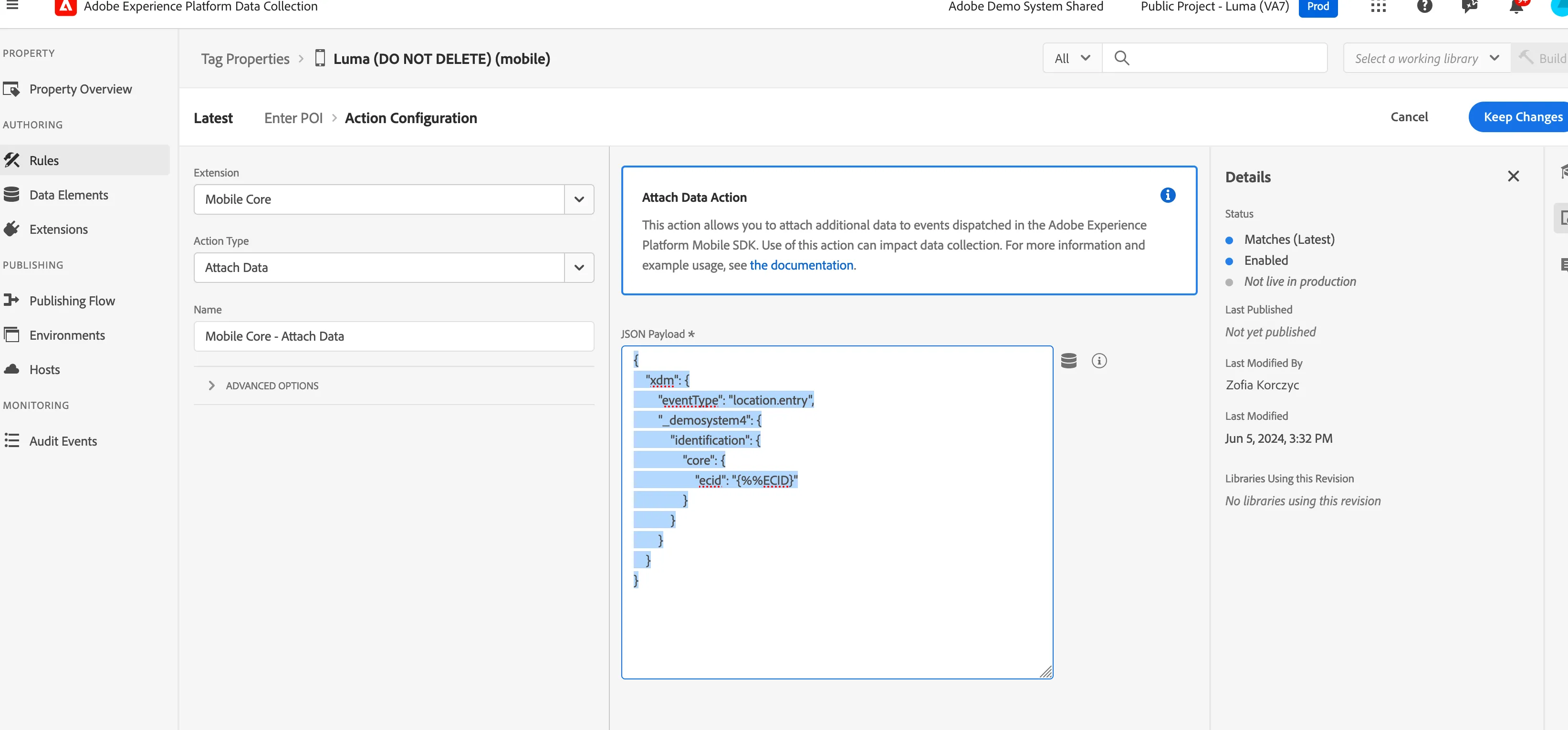
Task: Open the documentation link
Action: 802,265
